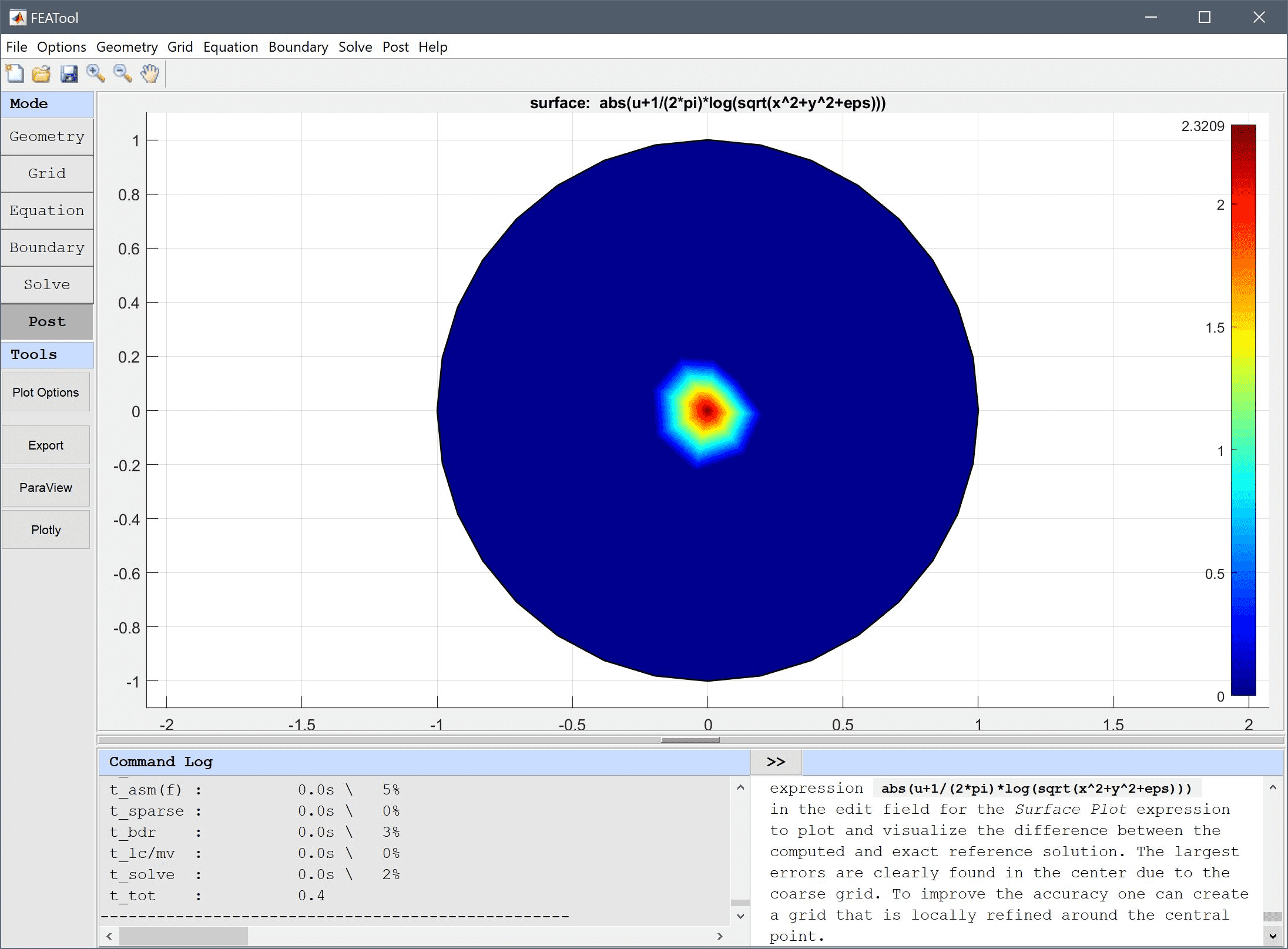Click the ParaView button
The height and width of the screenshot is (949, 1288).
46,488
